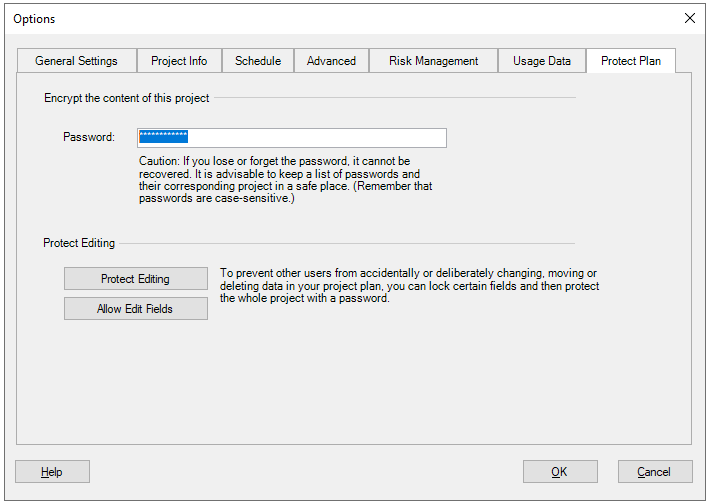Switch to the Project Info tab
Viewport: 706px width, 504px height.
click(x=179, y=61)
